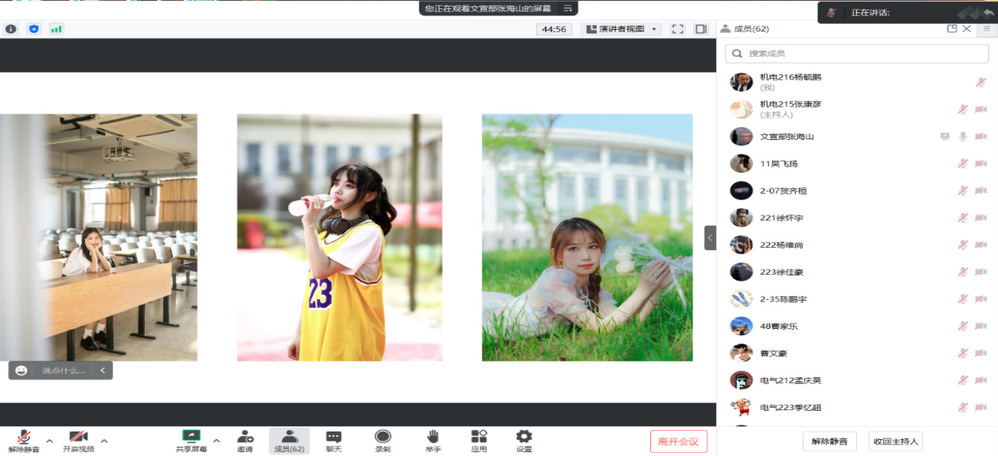
Task: Open the 演讲者视图 view dropdown
Action: click(622, 29)
